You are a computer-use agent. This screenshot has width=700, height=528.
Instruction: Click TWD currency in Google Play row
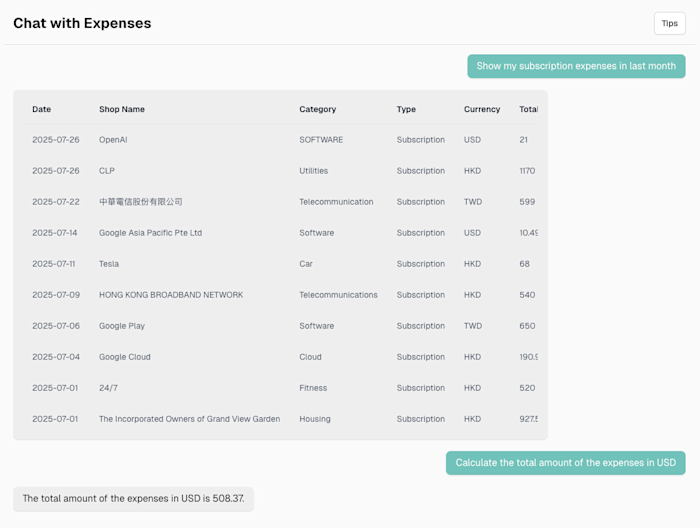473,326
